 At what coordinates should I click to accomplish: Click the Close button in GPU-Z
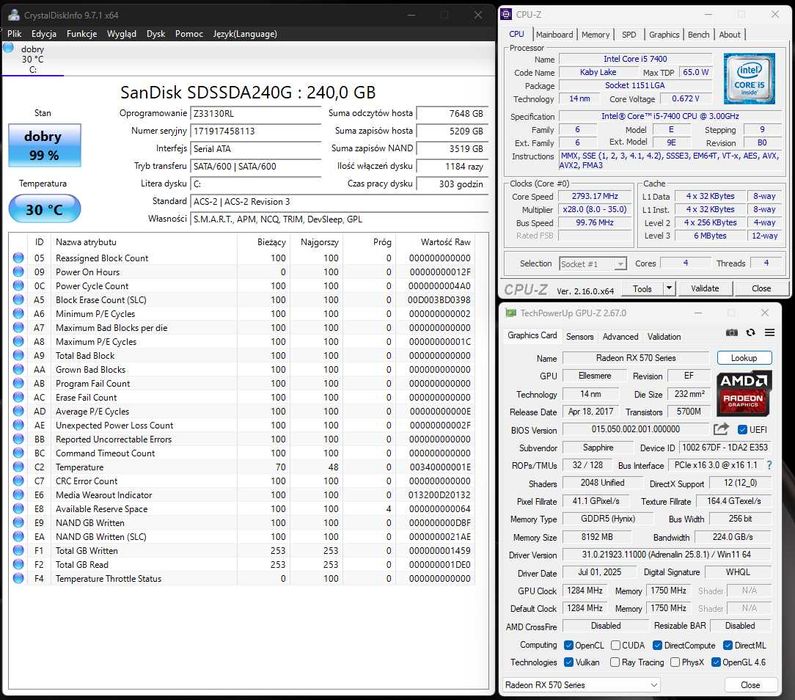[x=750, y=685]
